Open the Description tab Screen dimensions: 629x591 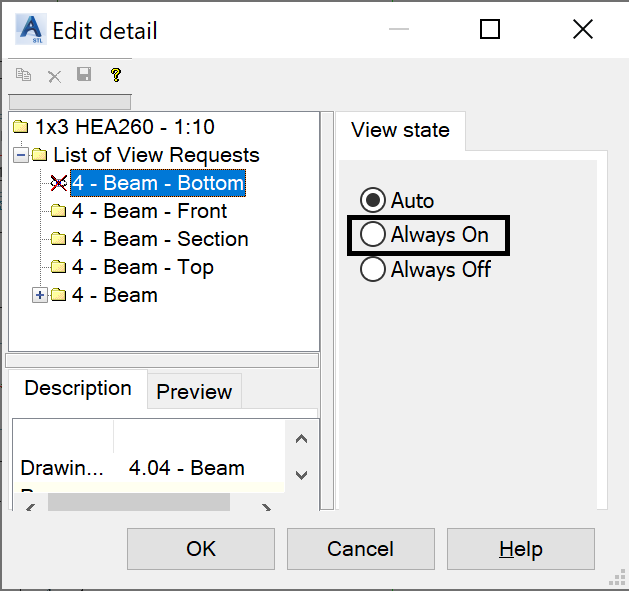78,388
